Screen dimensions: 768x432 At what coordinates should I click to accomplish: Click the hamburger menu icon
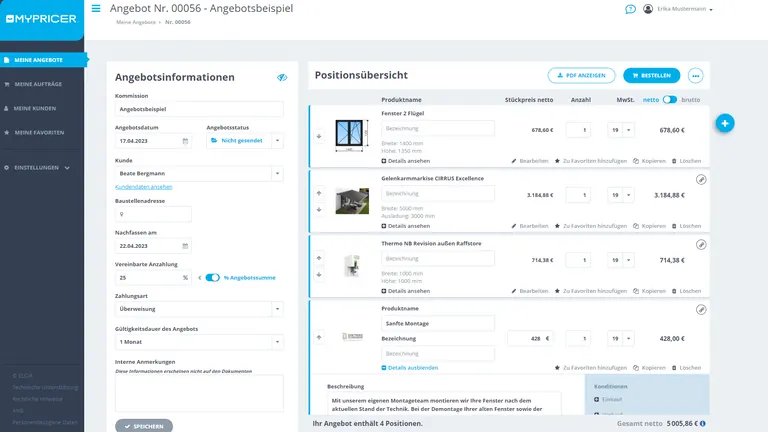pos(96,9)
